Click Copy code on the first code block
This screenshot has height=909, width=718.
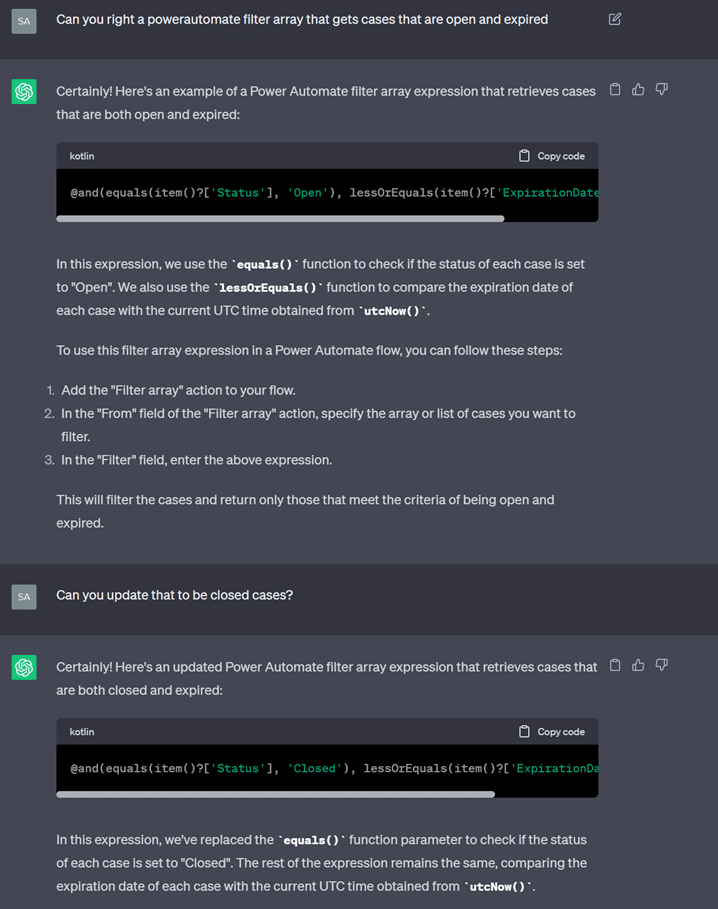click(x=552, y=156)
